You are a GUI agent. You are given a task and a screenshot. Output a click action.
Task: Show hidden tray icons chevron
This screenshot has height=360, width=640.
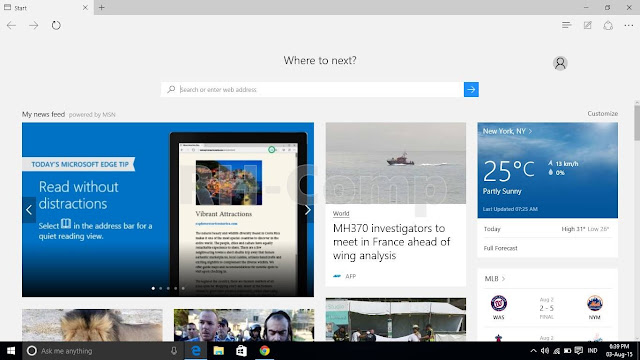tap(533, 351)
